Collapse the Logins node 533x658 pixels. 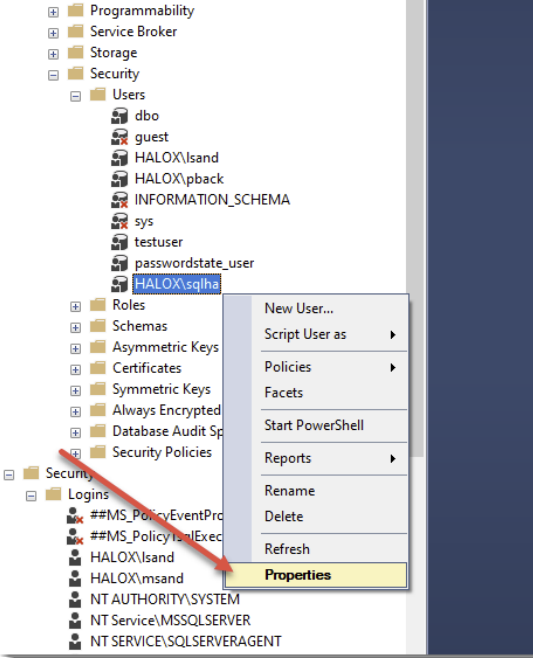pos(31,496)
